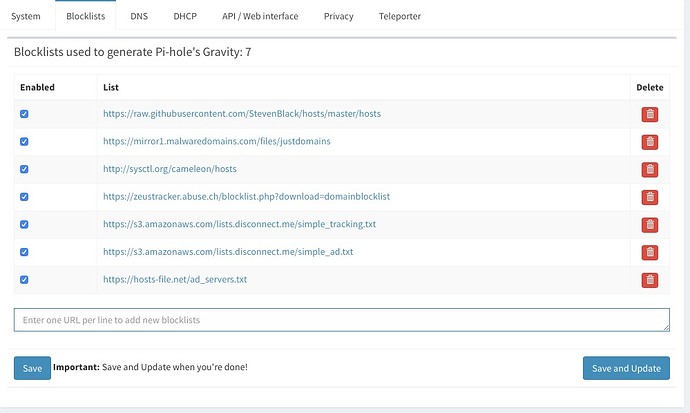Open the API / Web interface tab
This screenshot has height=413, width=690.
259,17
